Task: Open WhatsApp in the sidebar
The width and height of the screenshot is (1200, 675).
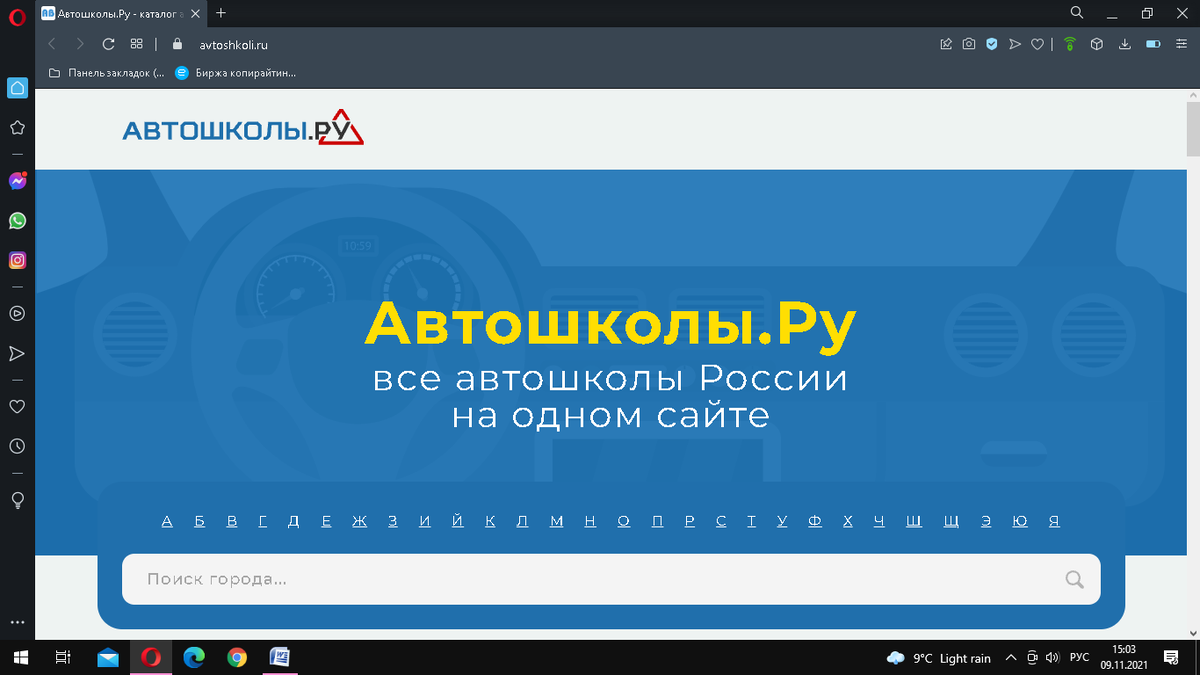Action: pos(17,221)
